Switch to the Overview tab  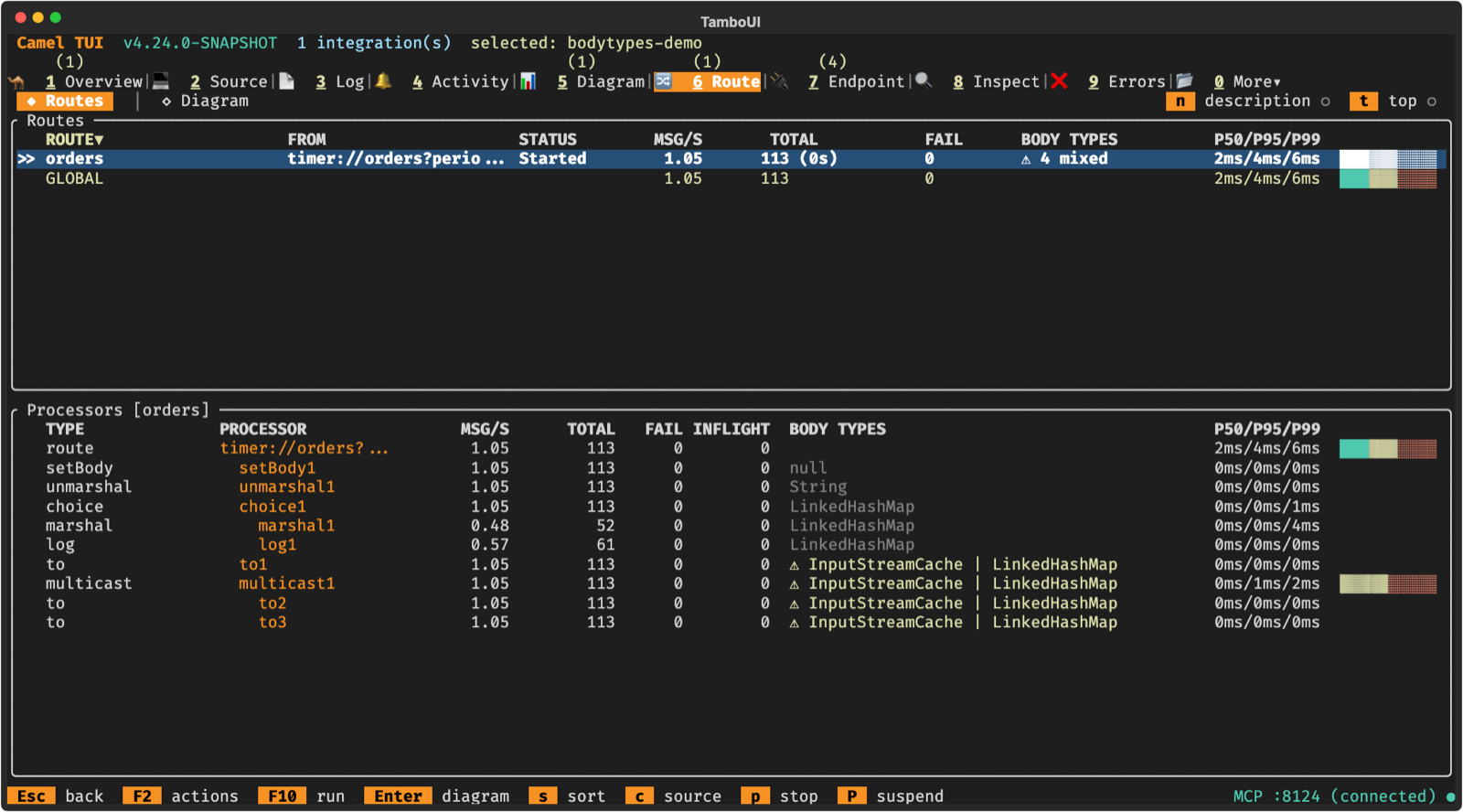pyautogui.click(x=94, y=81)
